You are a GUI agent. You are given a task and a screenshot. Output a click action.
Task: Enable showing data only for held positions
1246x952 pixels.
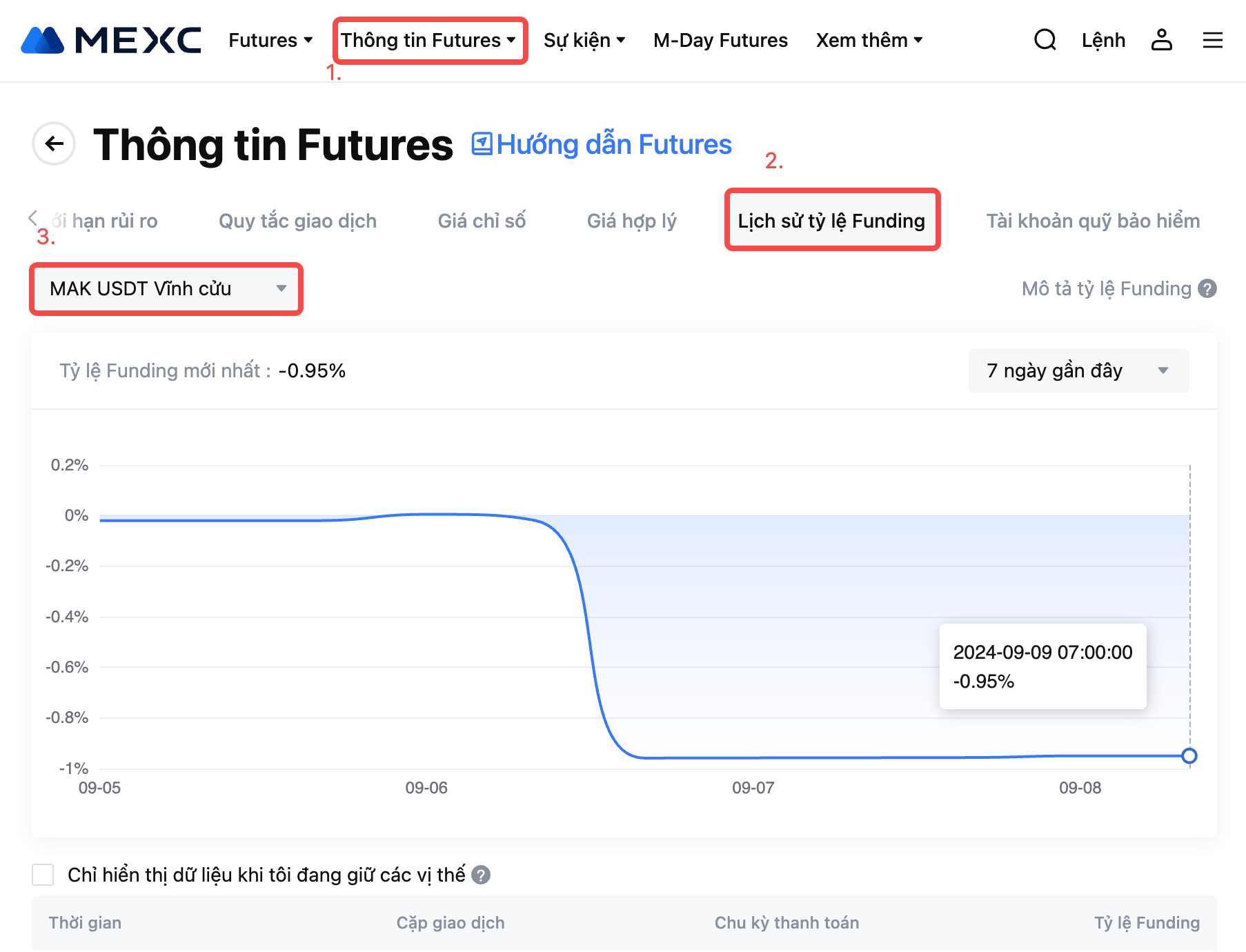(x=43, y=875)
